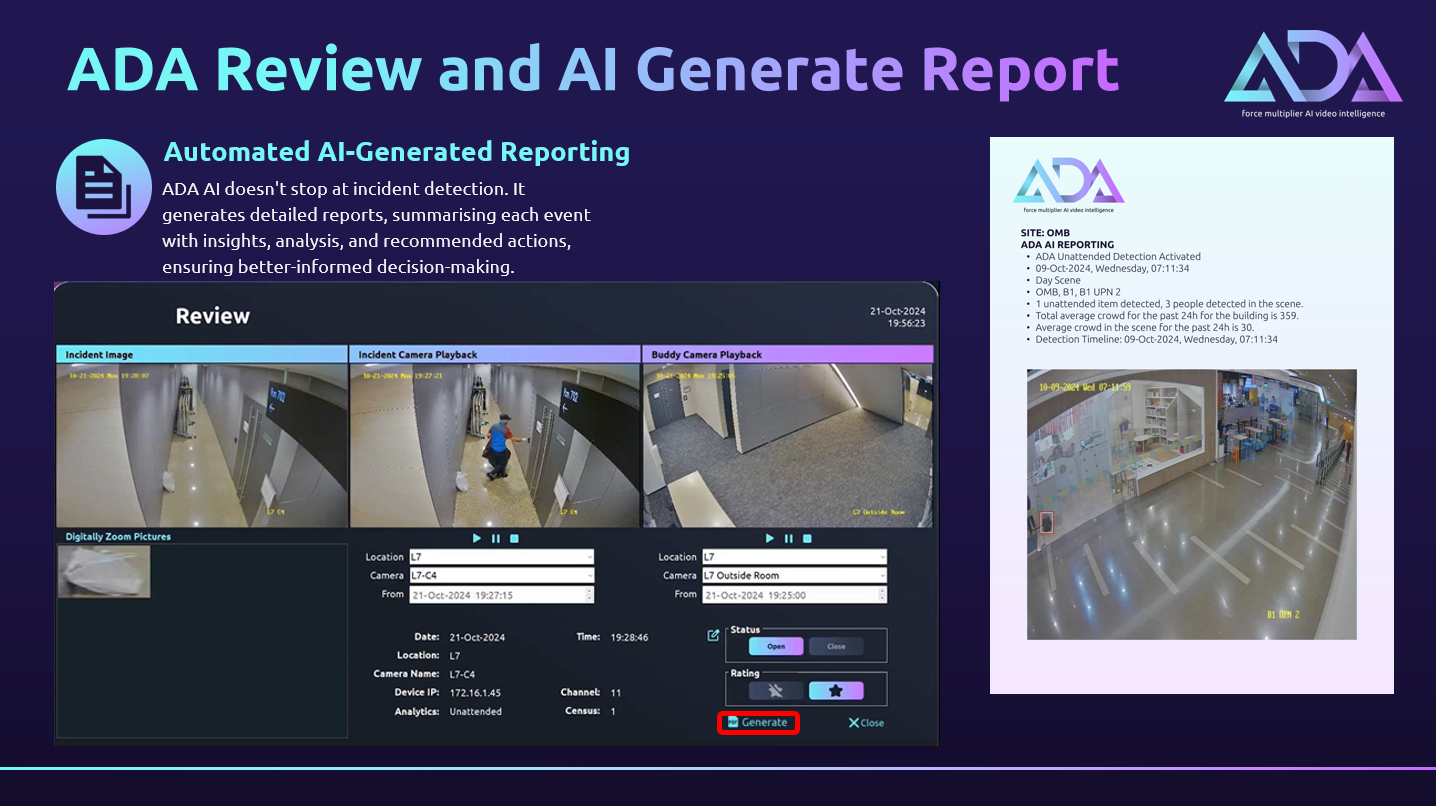Image resolution: width=1436 pixels, height=806 pixels.
Task: Click the ADA logo at slide top right
Action: click(x=1313, y=73)
